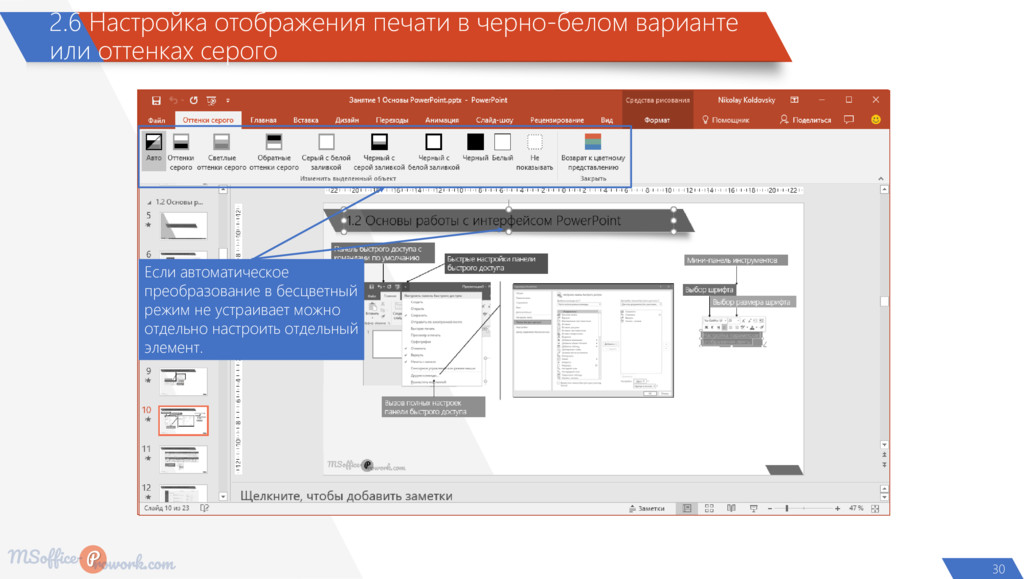Click the Быстрые настройки панели label

coord(496,263)
